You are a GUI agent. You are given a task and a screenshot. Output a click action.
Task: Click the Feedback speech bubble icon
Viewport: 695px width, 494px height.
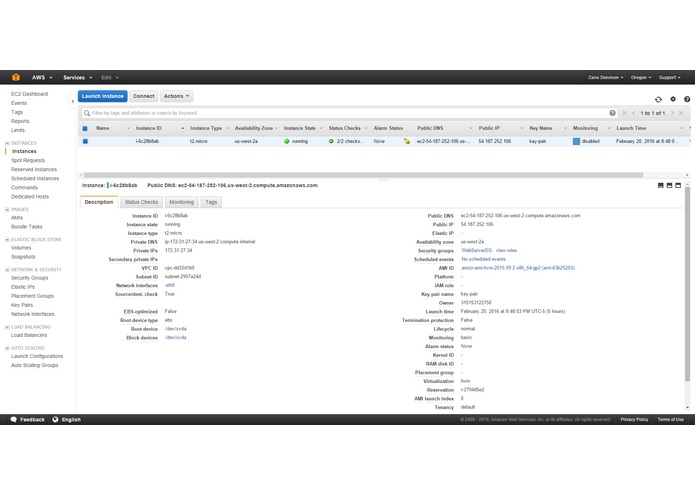tap(14, 419)
